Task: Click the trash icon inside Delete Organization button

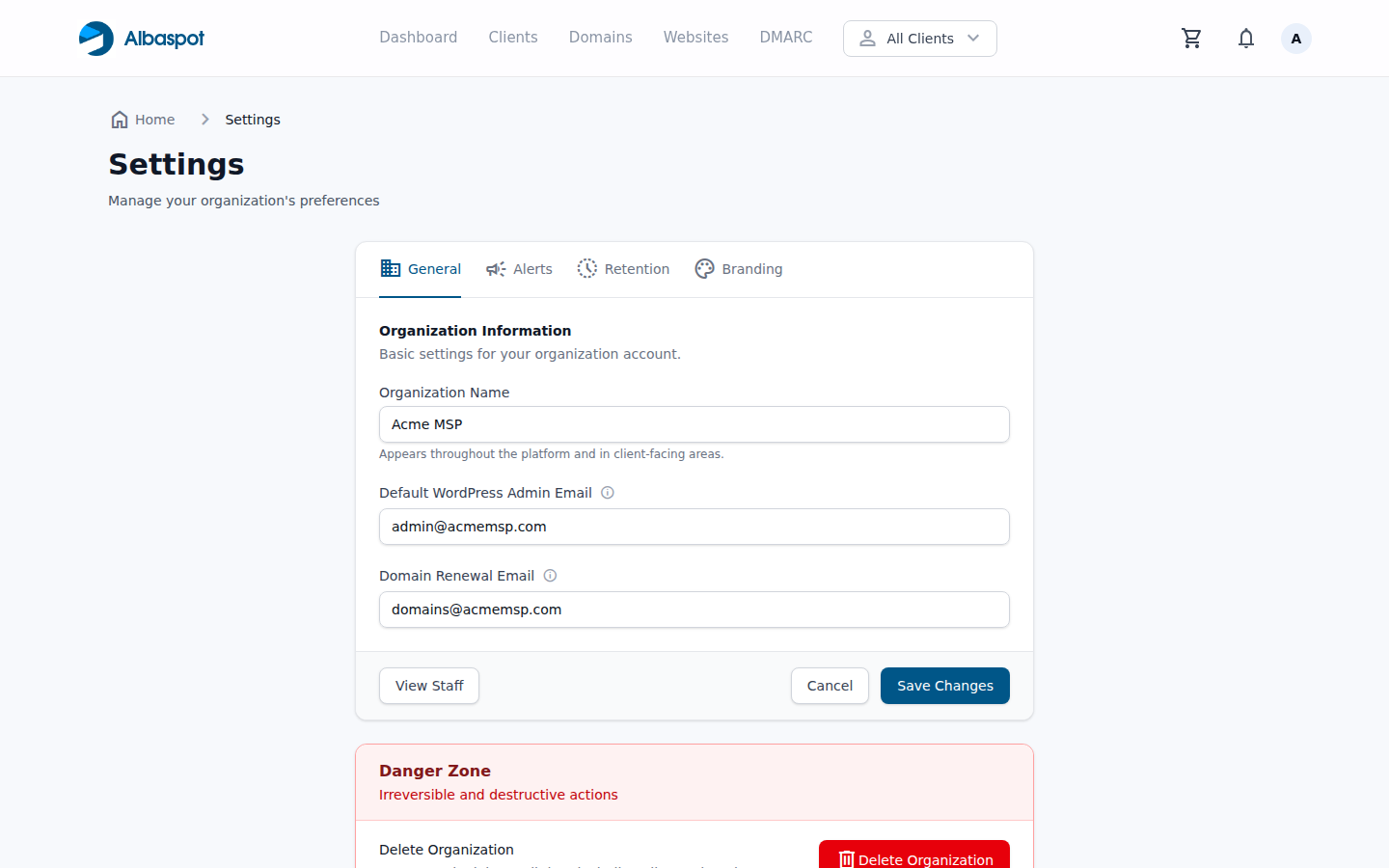Action: click(x=847, y=859)
